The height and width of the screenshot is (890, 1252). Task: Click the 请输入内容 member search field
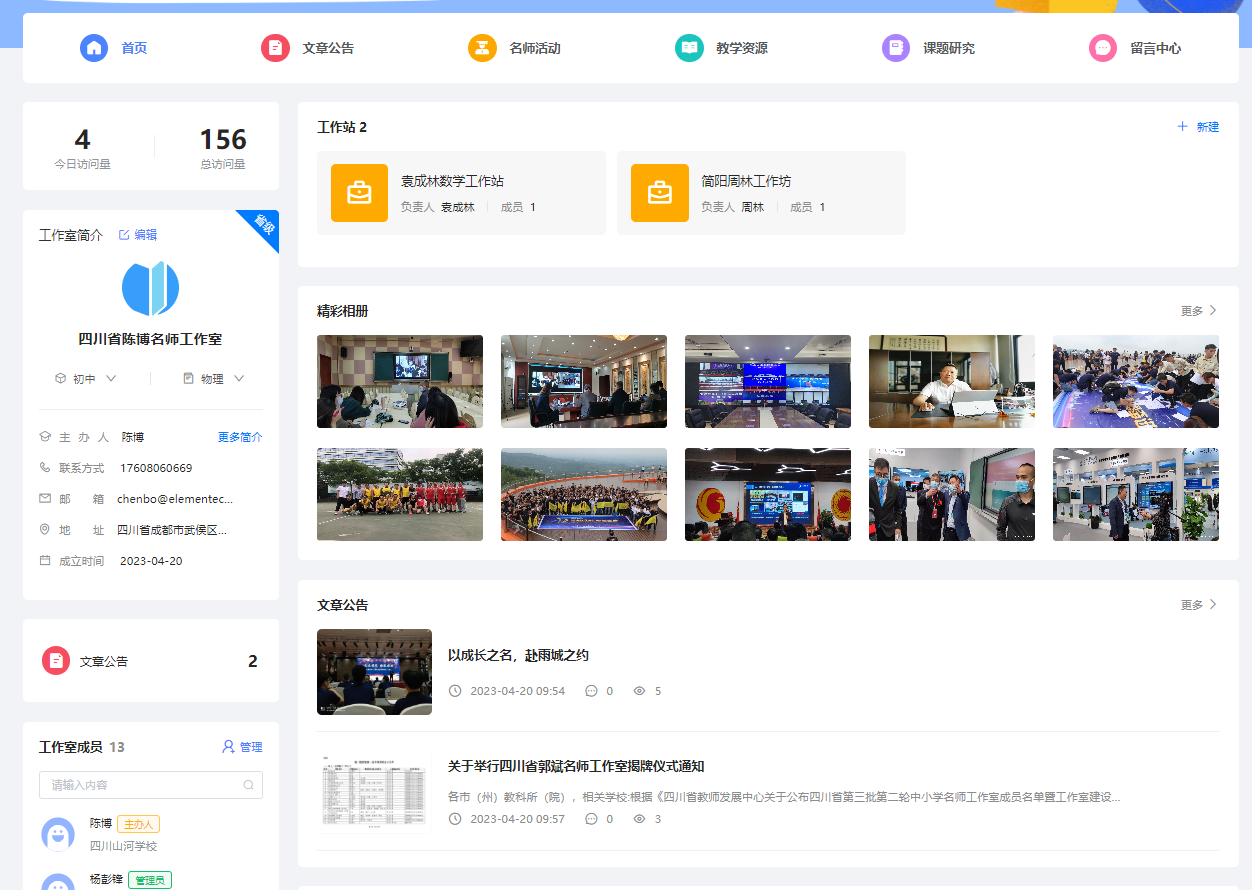click(x=140, y=785)
